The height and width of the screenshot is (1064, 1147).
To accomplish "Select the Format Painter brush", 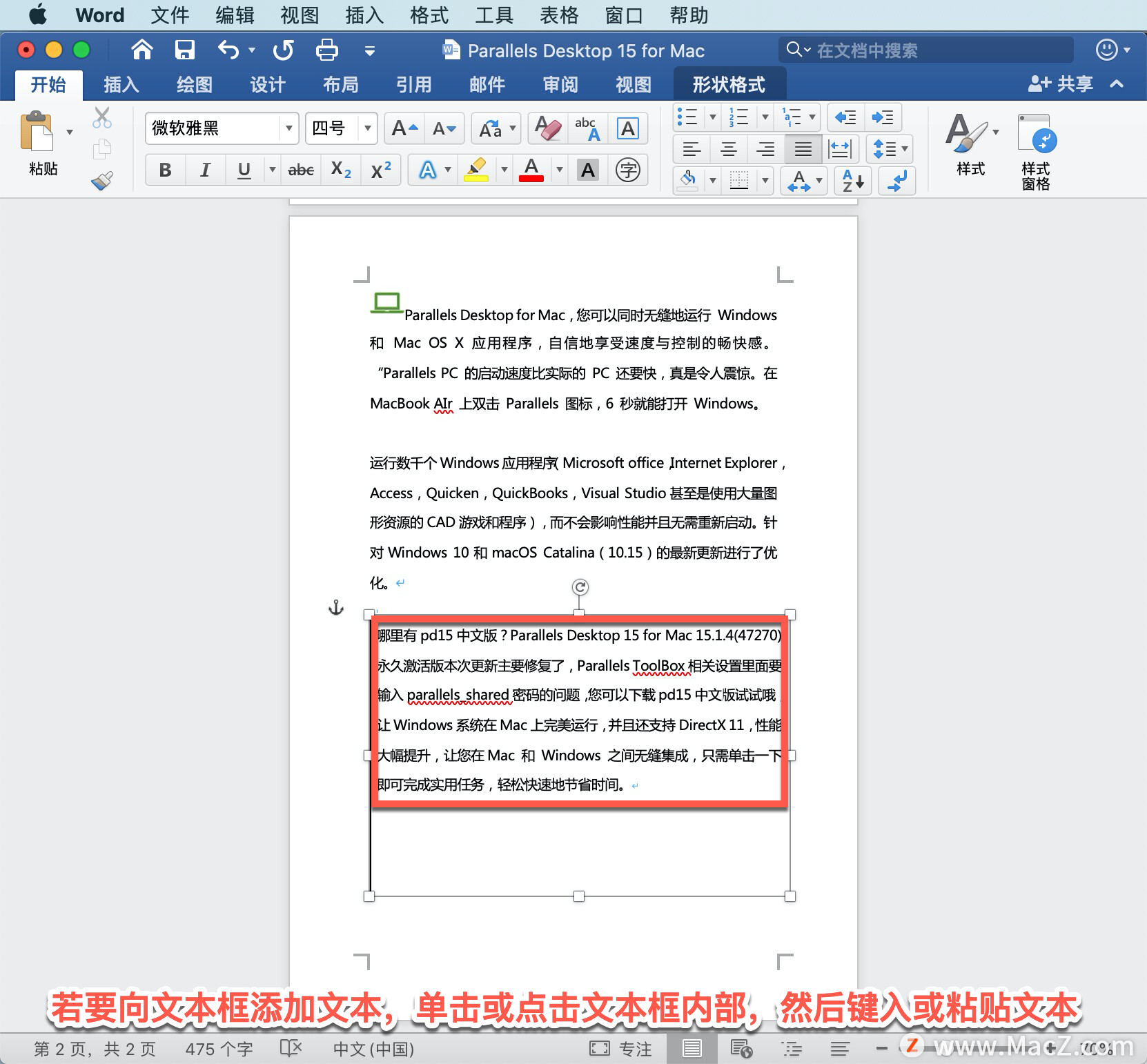I will click(x=102, y=181).
